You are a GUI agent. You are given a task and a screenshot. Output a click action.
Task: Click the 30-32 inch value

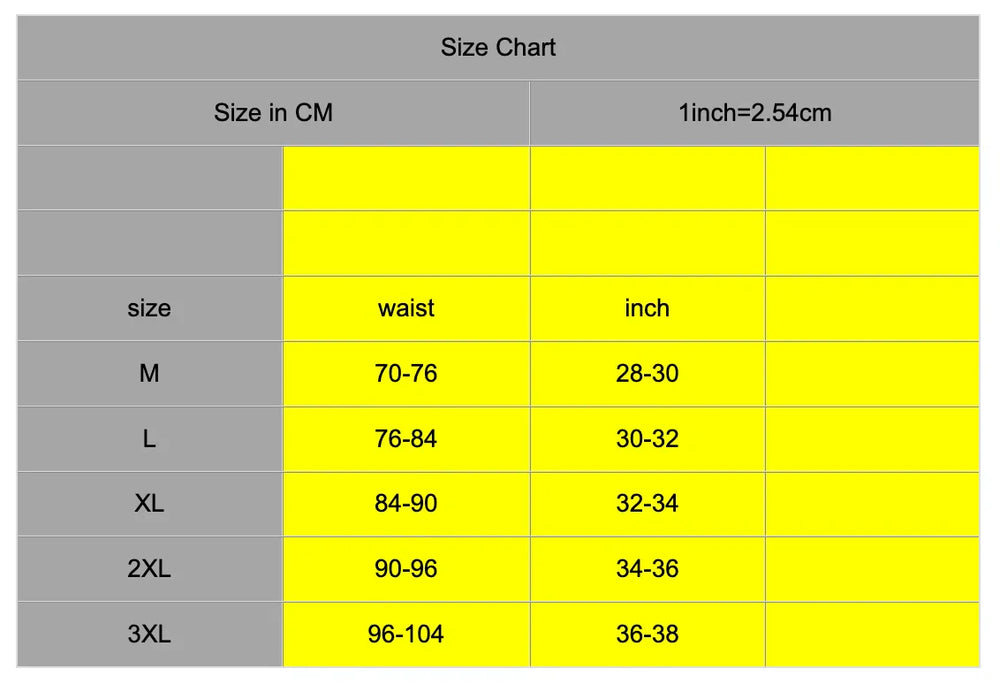tap(647, 438)
